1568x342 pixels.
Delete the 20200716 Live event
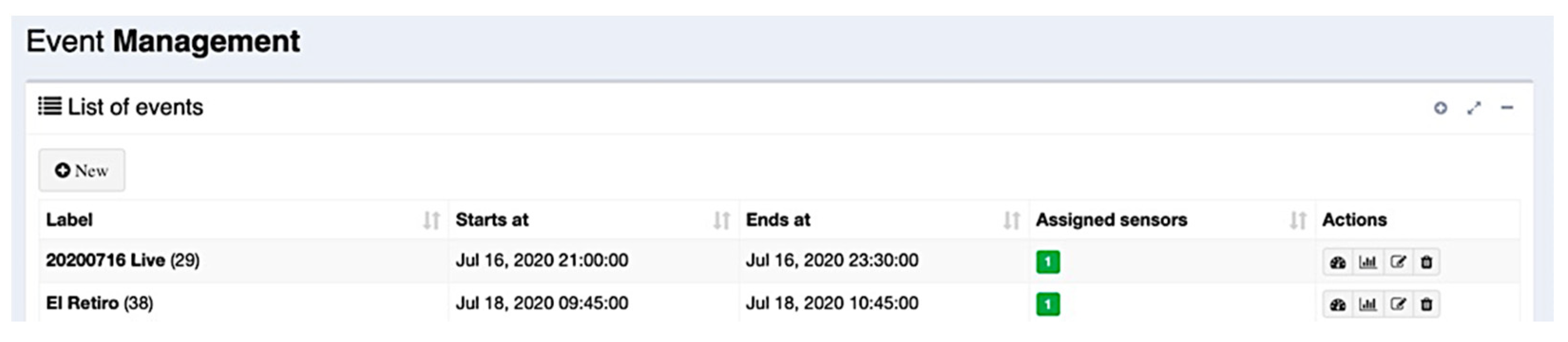pyautogui.click(x=1426, y=263)
